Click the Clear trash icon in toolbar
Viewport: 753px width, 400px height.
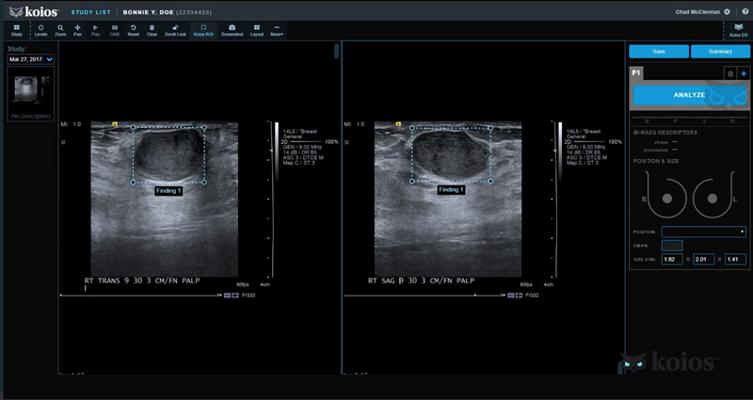click(152, 29)
